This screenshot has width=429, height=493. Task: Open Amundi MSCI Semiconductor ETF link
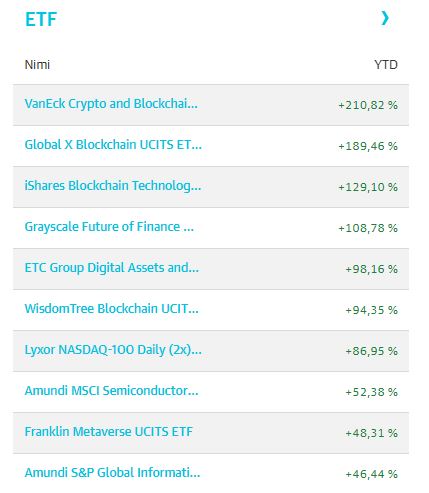tap(111, 391)
